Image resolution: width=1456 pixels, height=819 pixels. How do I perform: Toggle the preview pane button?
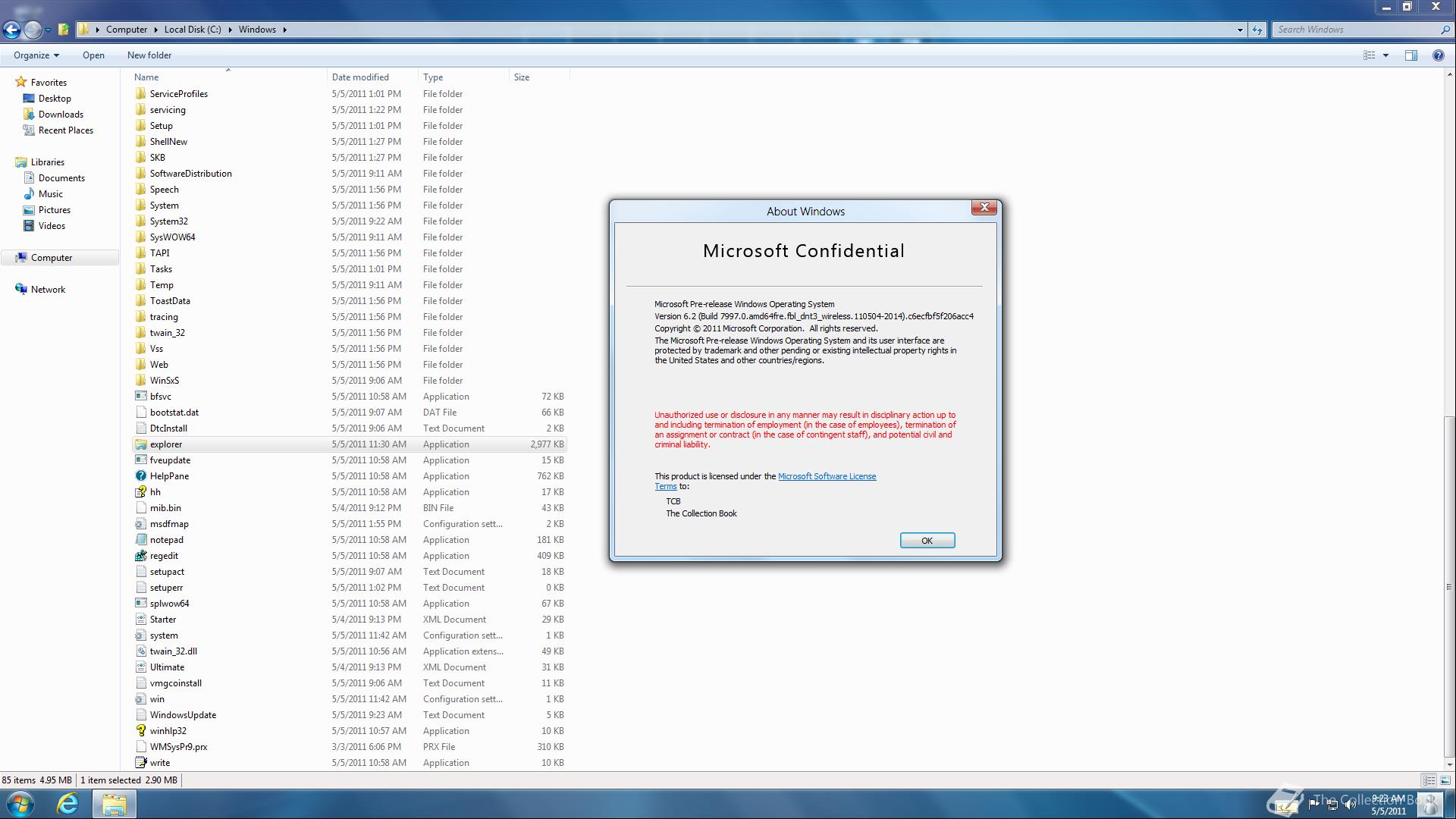click(1411, 55)
